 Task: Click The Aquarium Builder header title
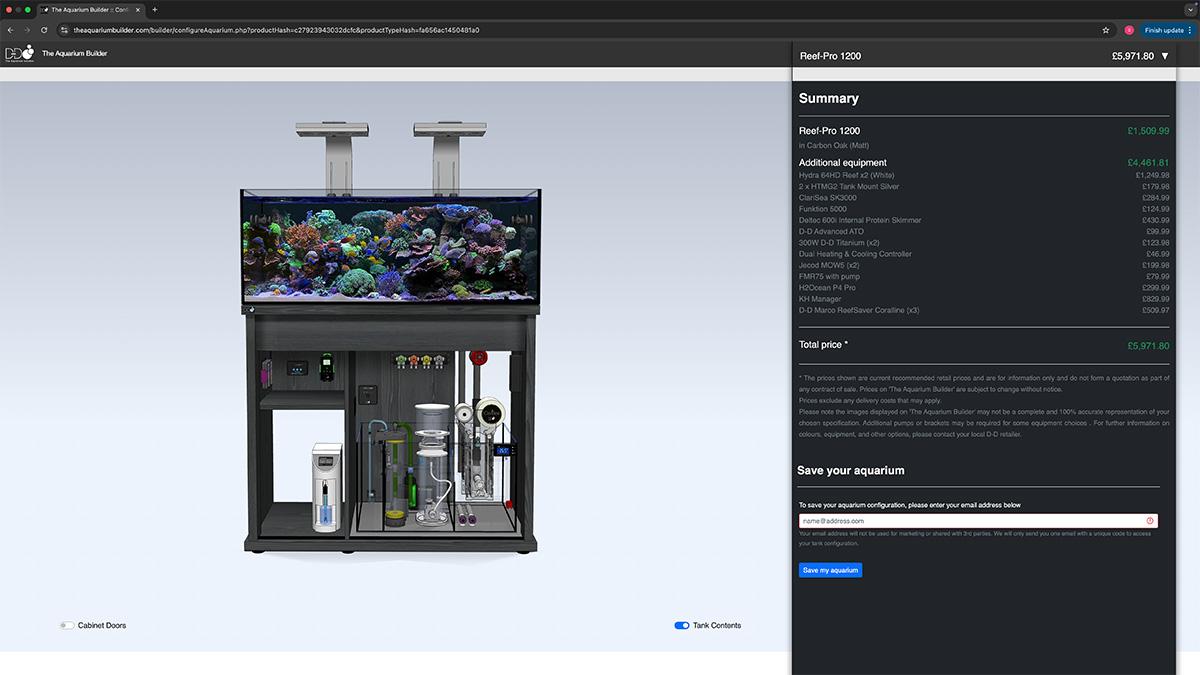pos(74,53)
